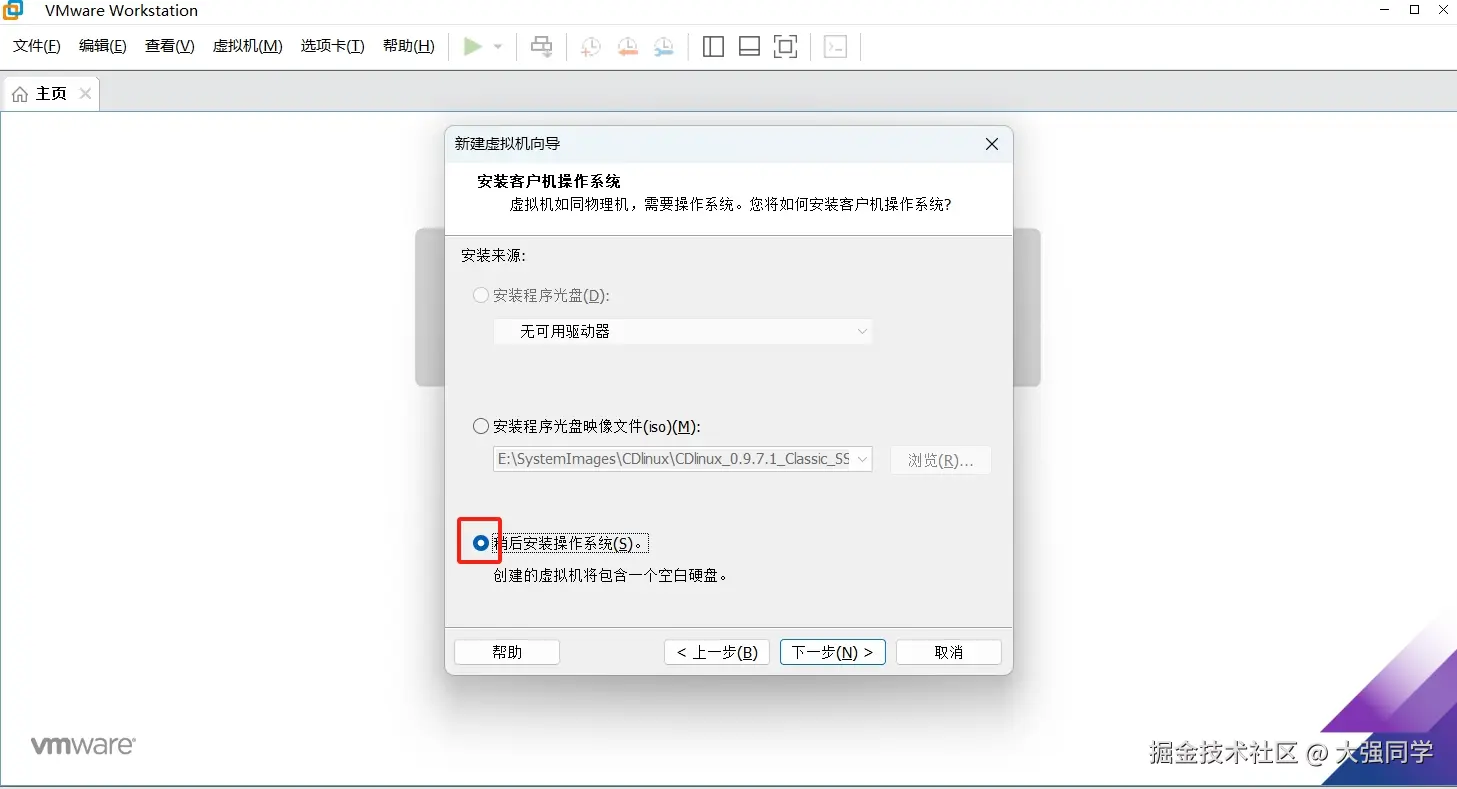This screenshot has height=789, width=1457.
Task: Click the 帮助 button in the wizard
Action: pyautogui.click(x=507, y=652)
